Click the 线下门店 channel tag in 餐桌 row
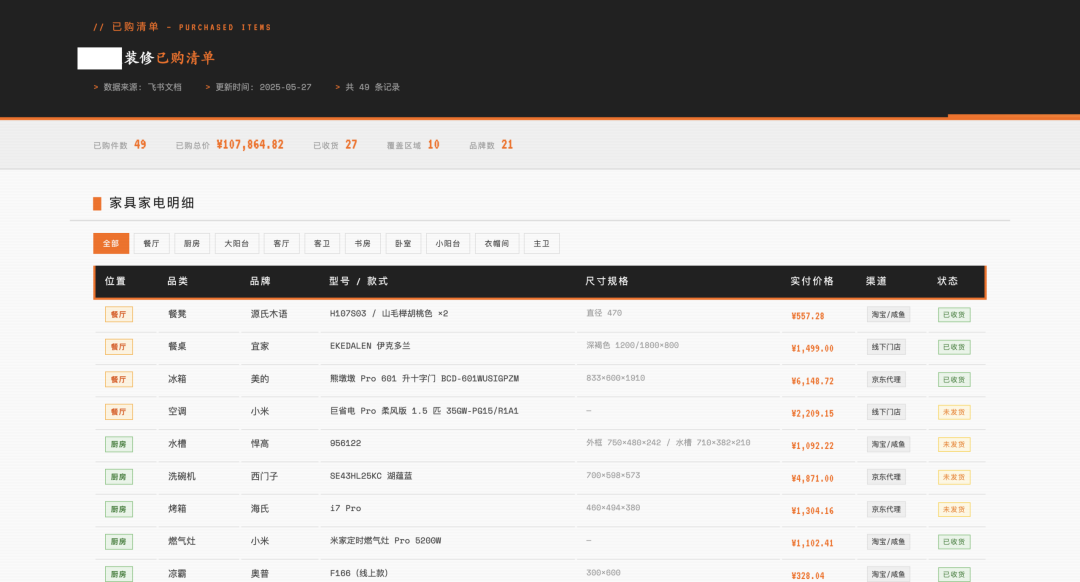This screenshot has width=1080, height=582. pos(886,347)
